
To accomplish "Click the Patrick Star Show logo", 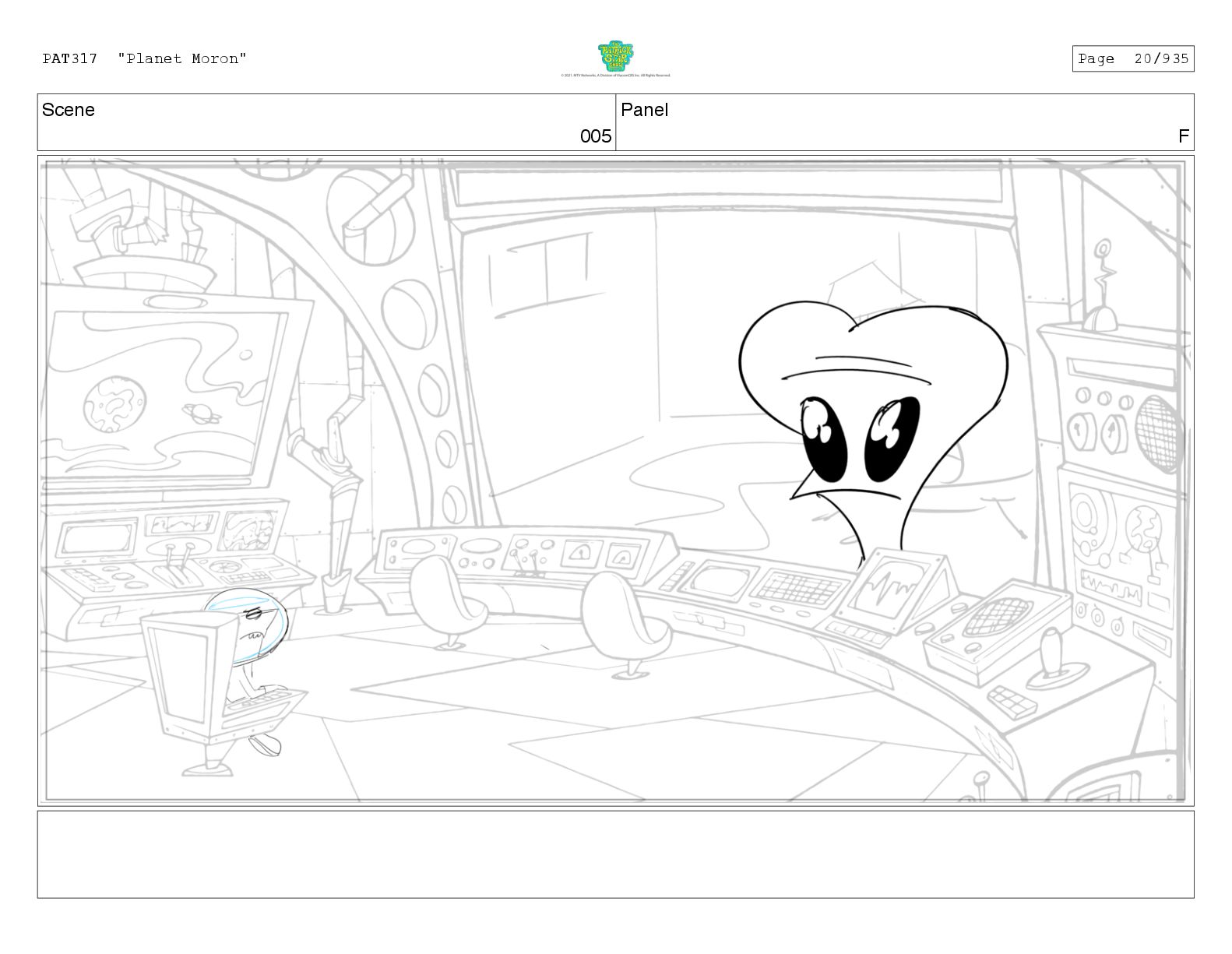I will pos(615,56).
